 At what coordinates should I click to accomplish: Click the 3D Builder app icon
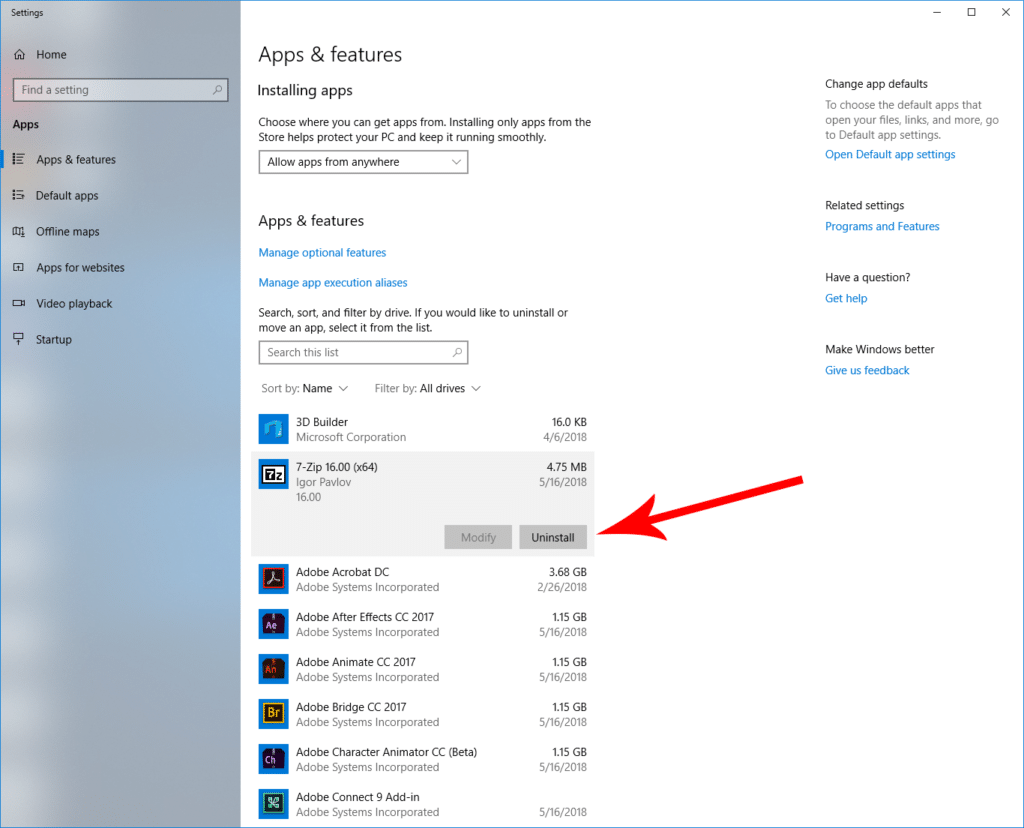coord(273,429)
